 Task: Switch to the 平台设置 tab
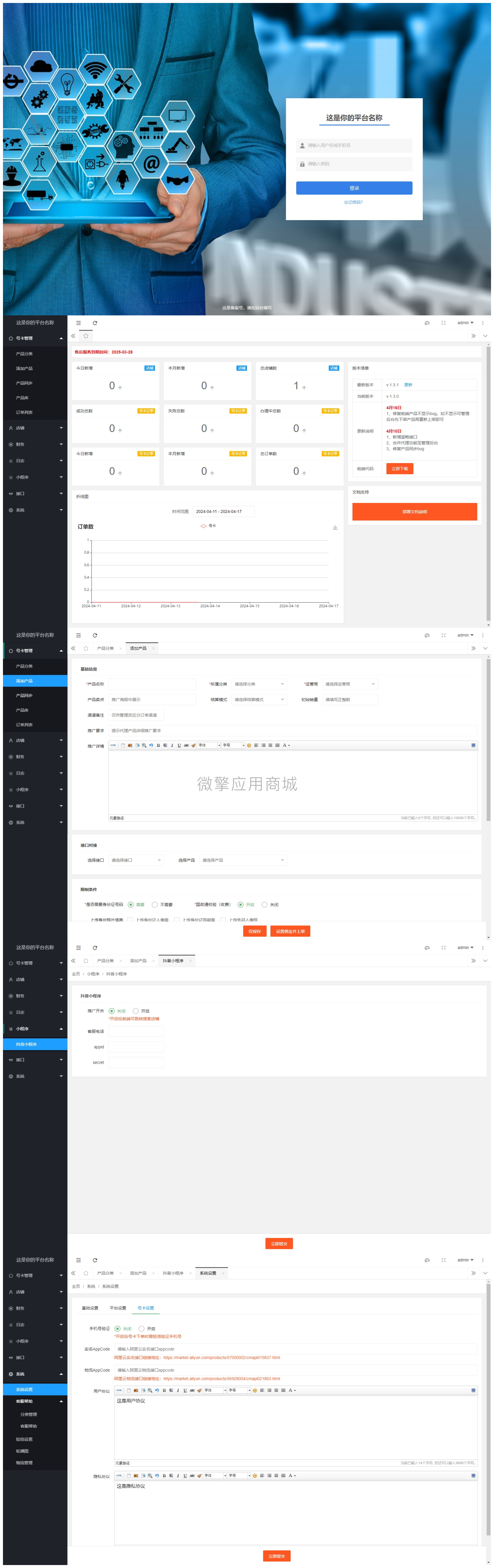[x=118, y=1308]
